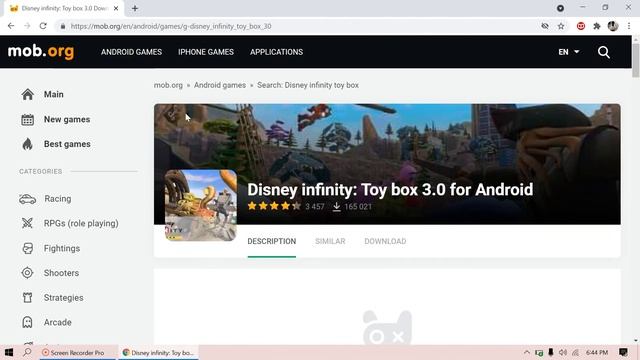Screen dimensions: 640x360
Task: Click the mob.org breadcrumb link
Action: pos(168,85)
